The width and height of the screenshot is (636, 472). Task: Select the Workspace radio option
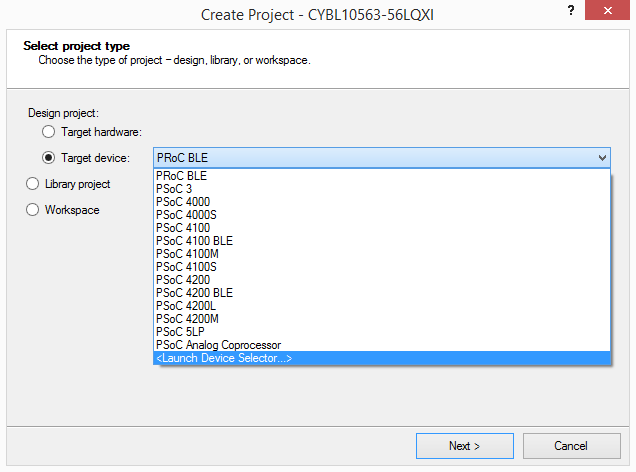(x=33, y=210)
